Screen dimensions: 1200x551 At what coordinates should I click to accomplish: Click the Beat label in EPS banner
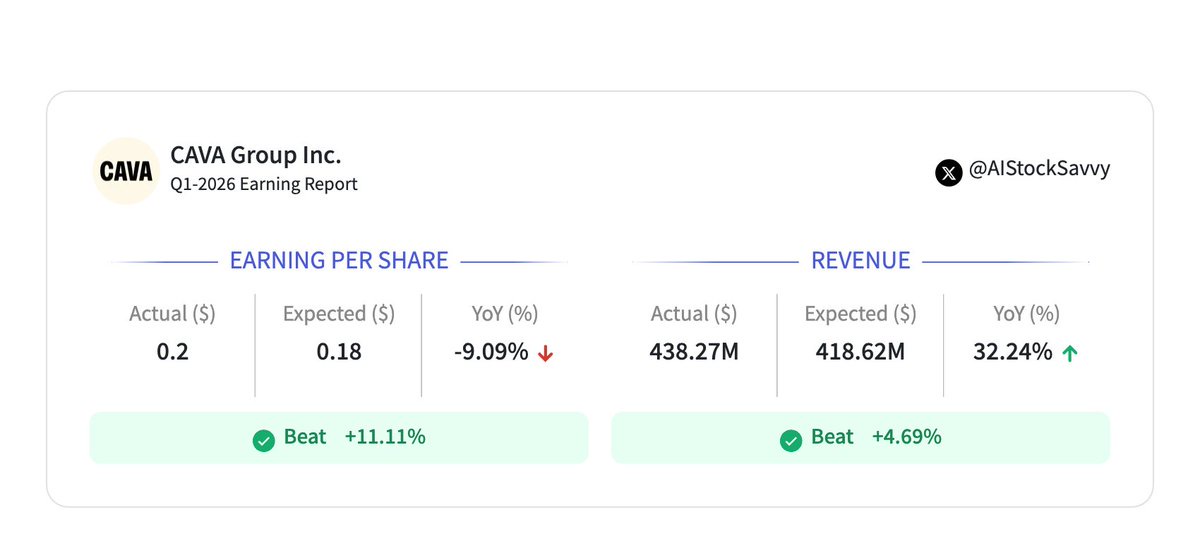306,437
